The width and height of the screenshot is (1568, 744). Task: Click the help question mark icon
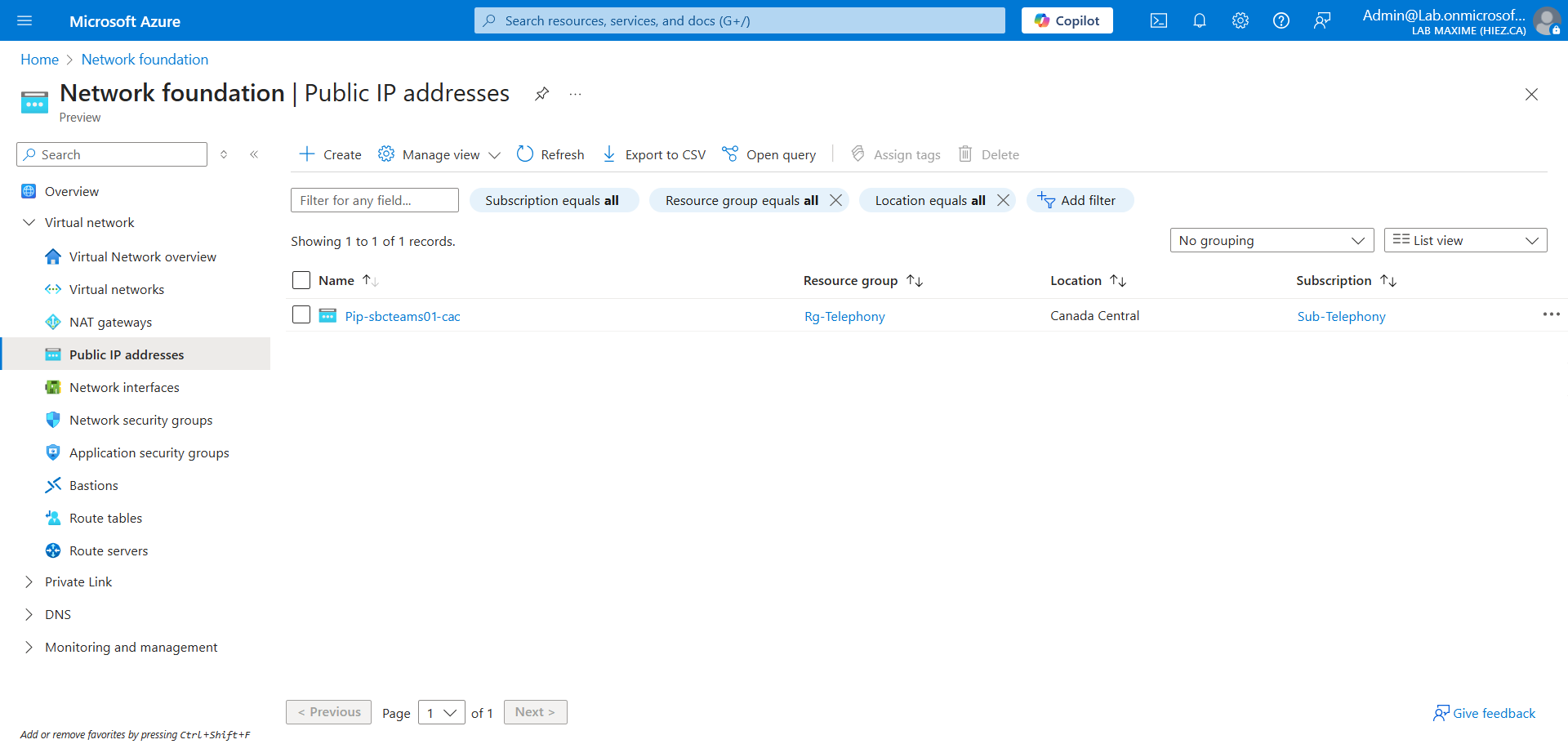(1281, 21)
